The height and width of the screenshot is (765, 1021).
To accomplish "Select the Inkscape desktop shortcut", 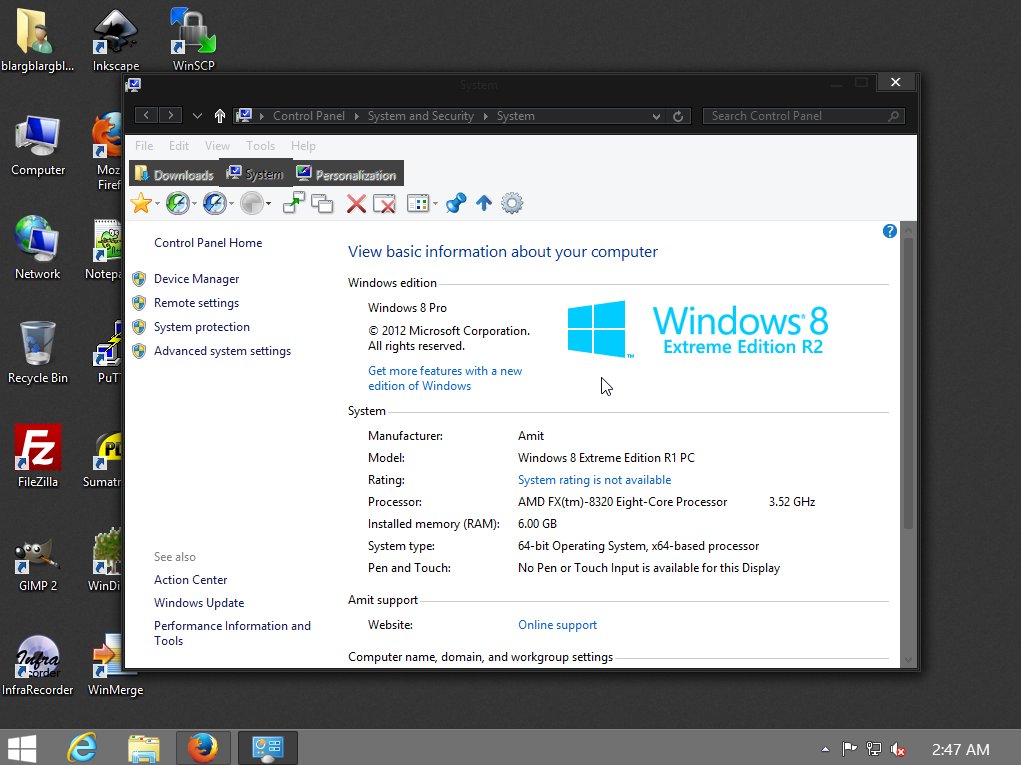I will [x=116, y=38].
